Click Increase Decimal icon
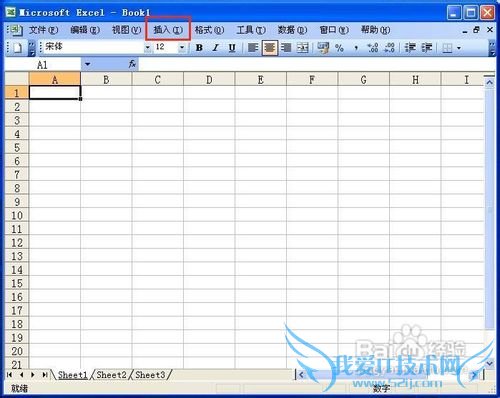The height and width of the screenshot is (398, 500). 373,48
